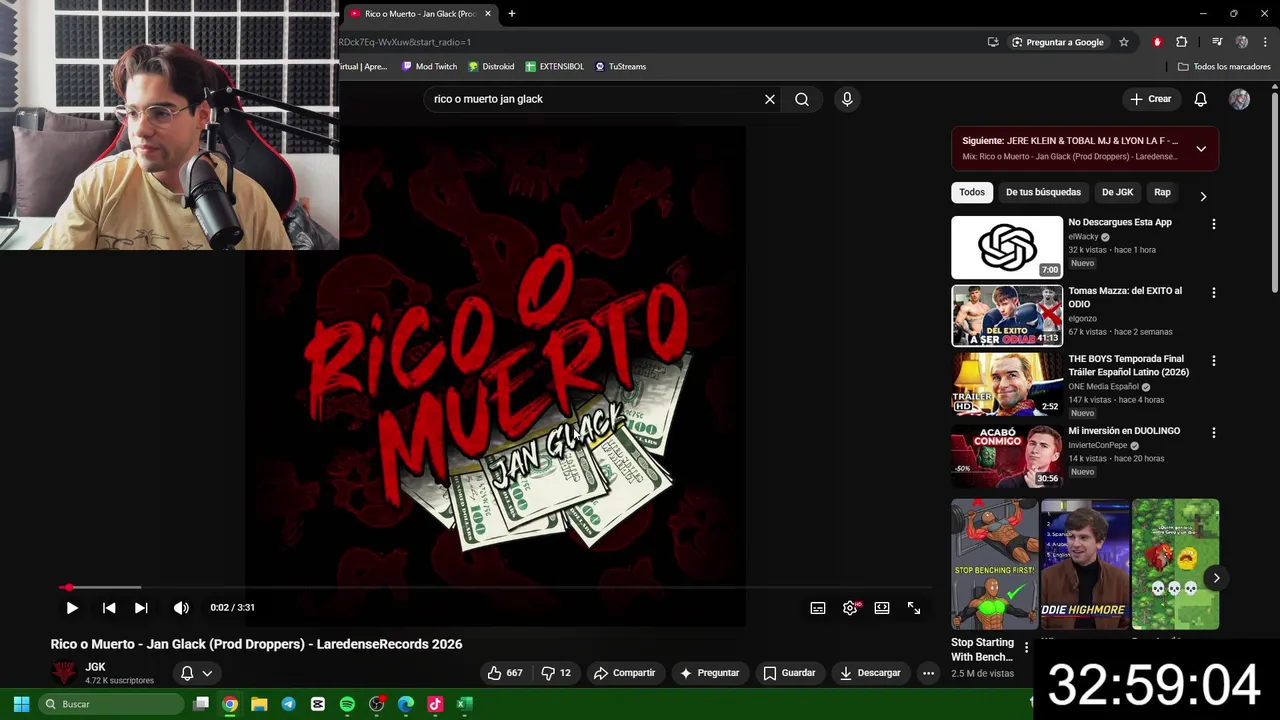The image size is (1280, 720).
Task: Select the 'De tus búsquedas' chip
Action: point(1043,192)
